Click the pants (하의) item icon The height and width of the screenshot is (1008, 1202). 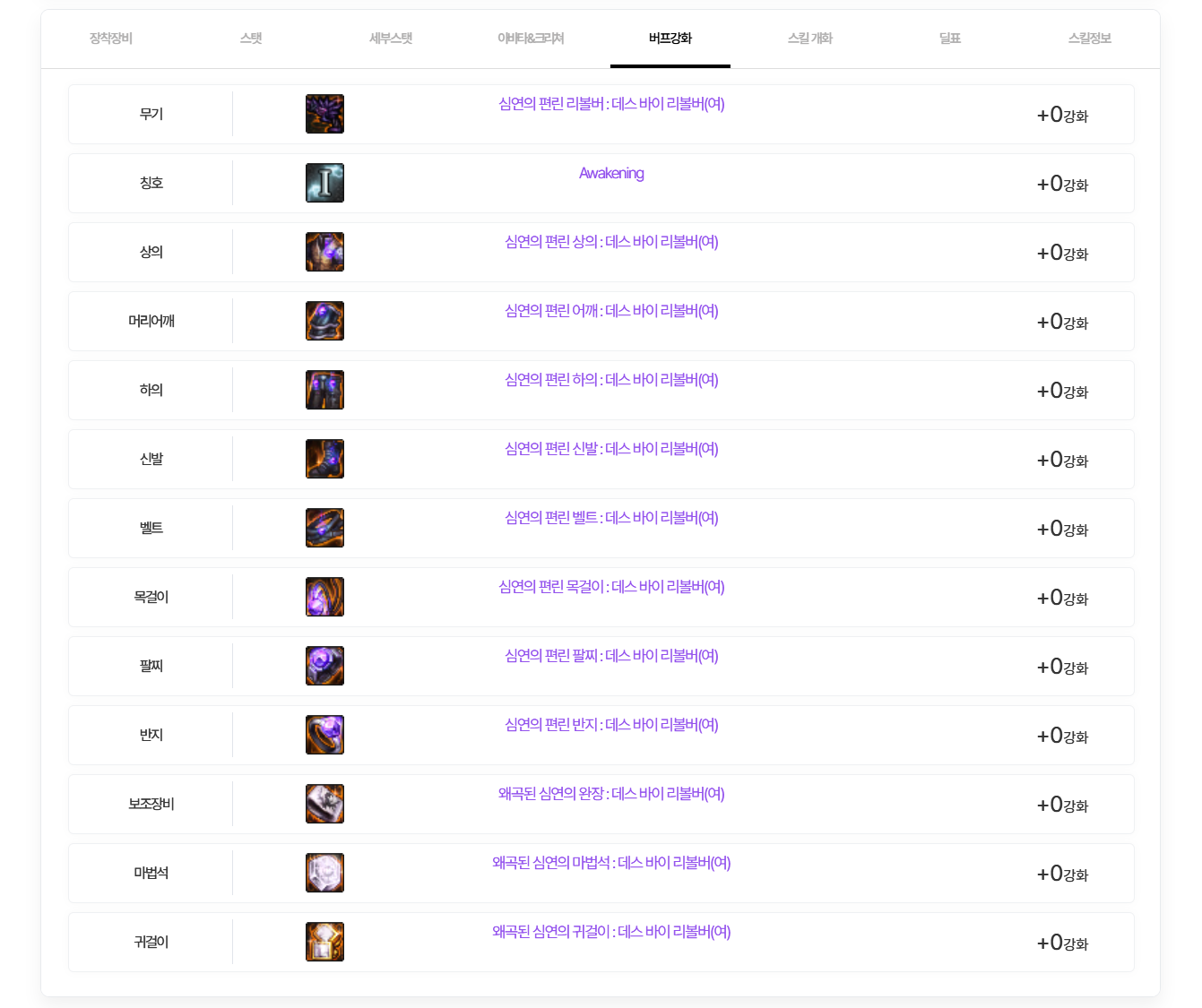click(x=324, y=390)
